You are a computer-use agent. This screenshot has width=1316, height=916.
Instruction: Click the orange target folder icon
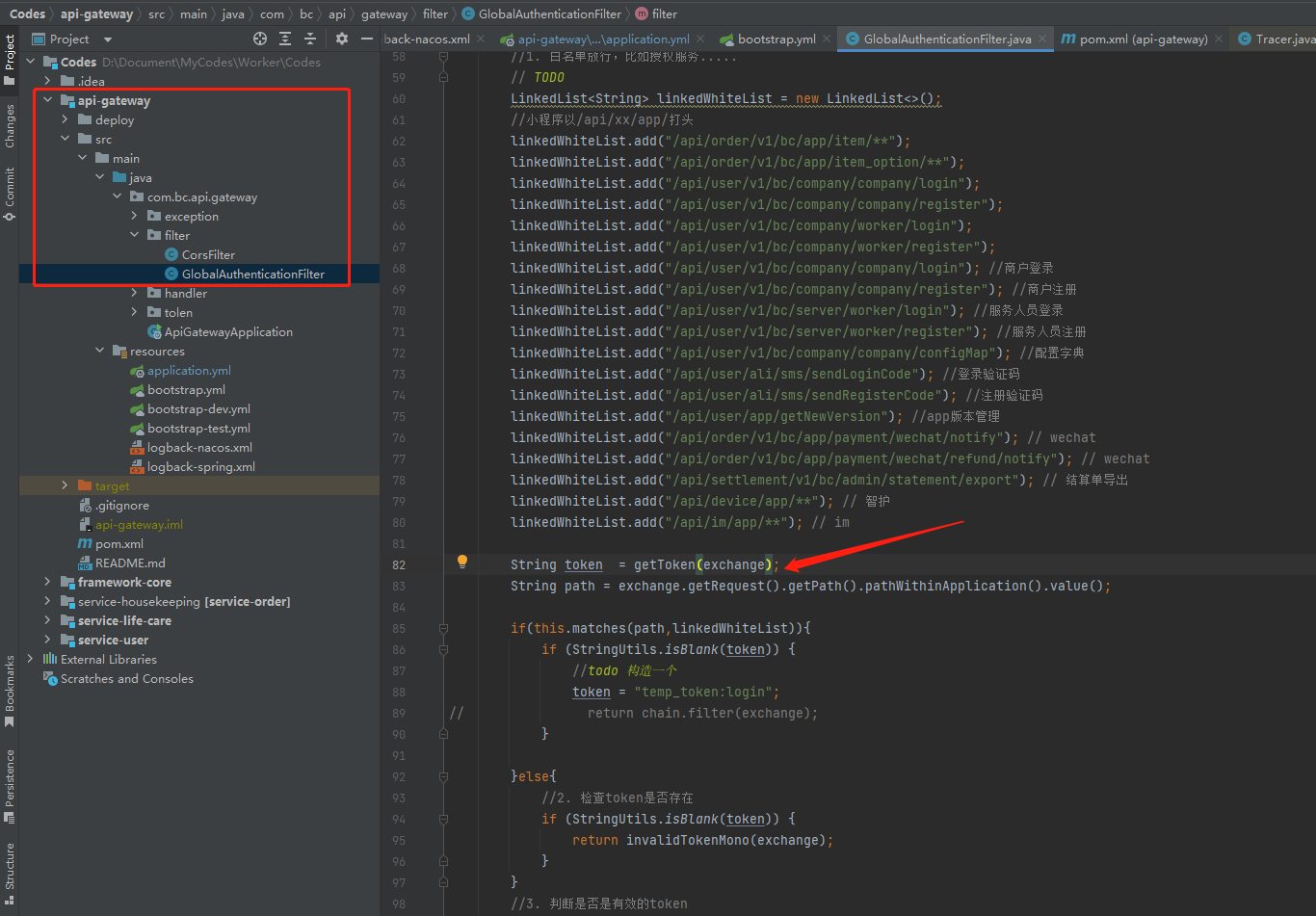[85, 485]
